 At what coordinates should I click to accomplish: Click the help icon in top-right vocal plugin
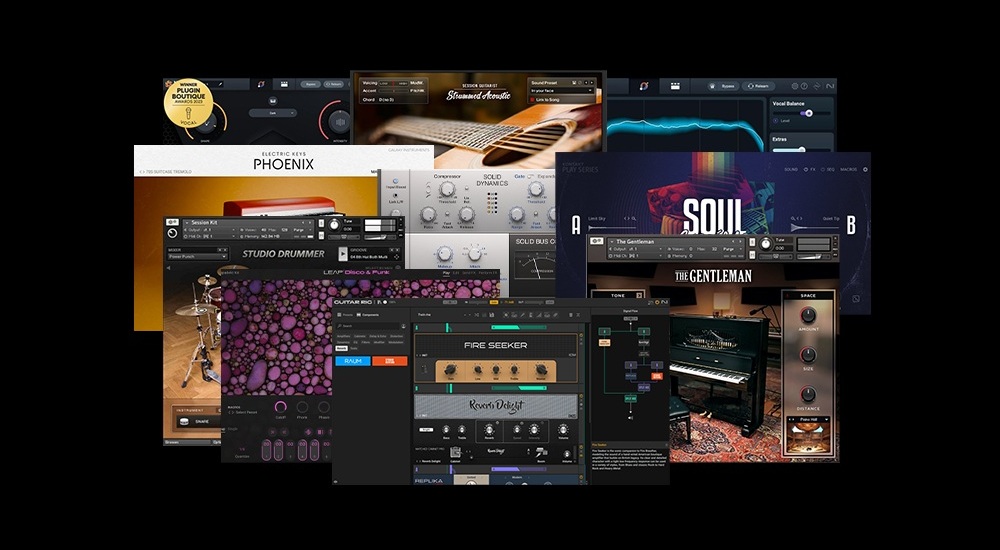pyautogui.click(x=804, y=86)
